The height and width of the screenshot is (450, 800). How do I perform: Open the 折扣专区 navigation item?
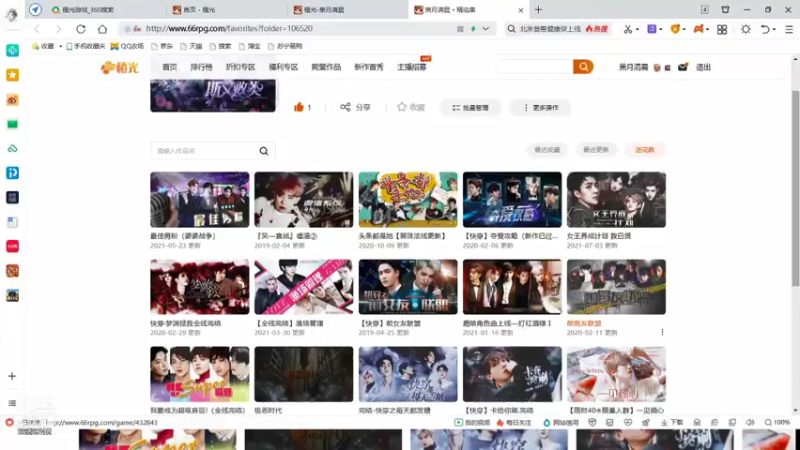tap(240, 67)
